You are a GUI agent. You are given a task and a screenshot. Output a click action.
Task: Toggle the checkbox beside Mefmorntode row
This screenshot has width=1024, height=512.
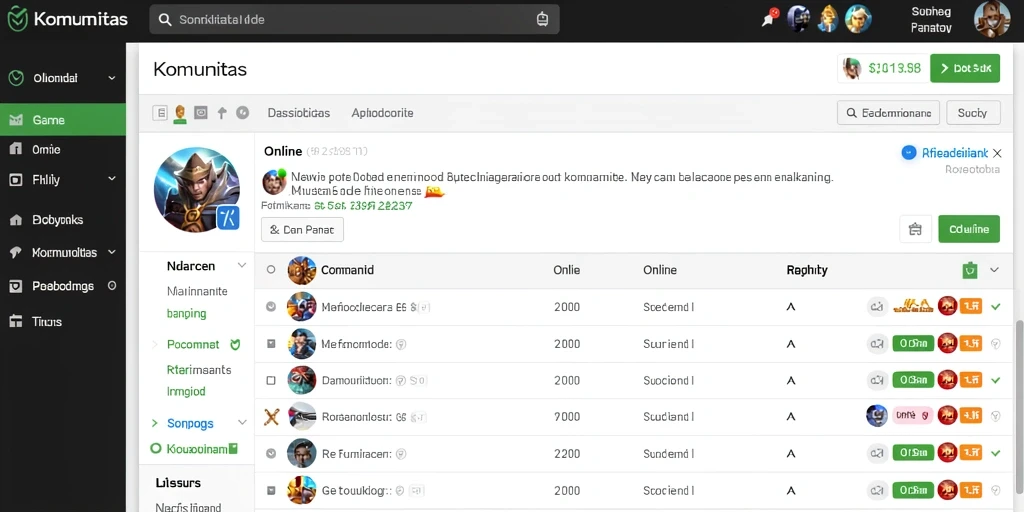(x=272, y=344)
